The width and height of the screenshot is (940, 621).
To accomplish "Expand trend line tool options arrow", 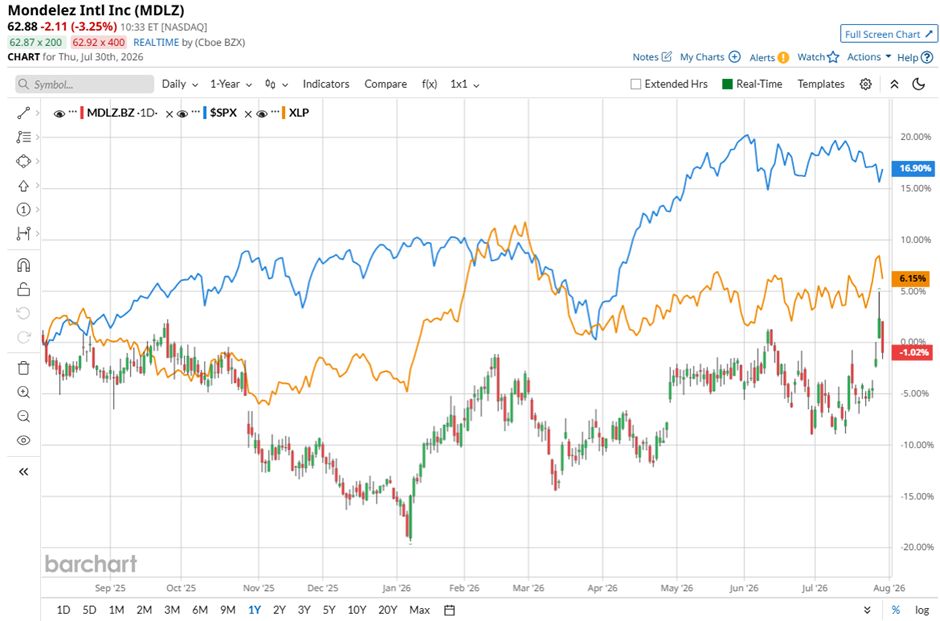I will tap(37, 113).
